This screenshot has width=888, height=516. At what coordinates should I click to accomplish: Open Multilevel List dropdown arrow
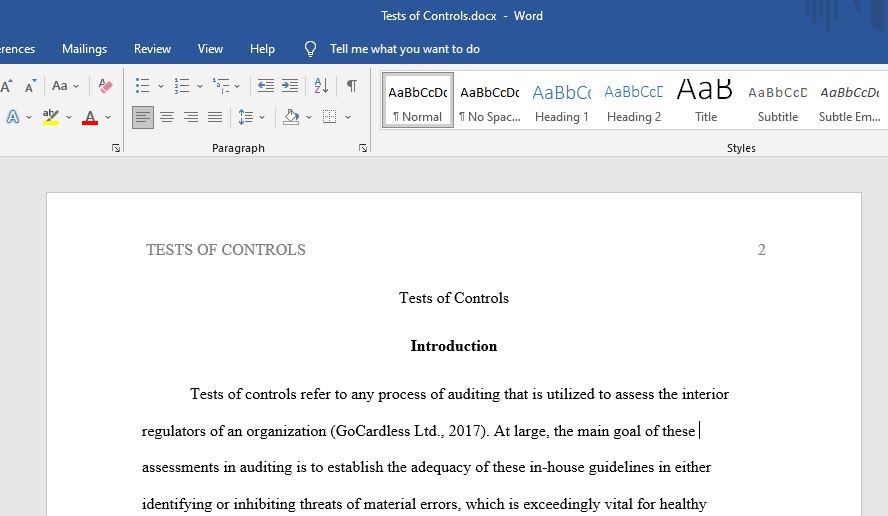pos(237,86)
